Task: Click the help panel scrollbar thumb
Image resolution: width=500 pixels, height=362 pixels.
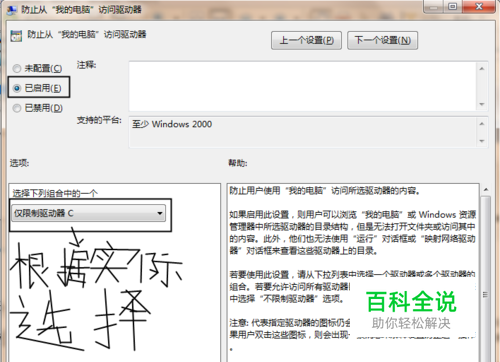Action: pos(486,278)
